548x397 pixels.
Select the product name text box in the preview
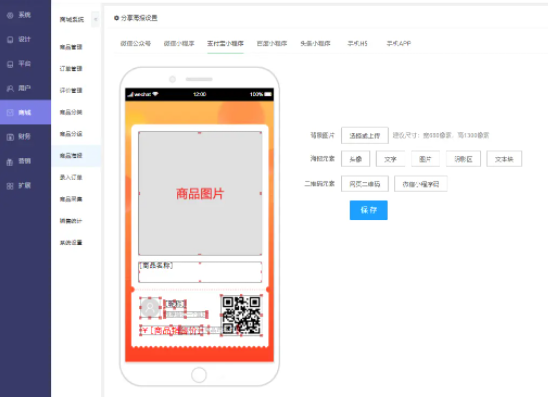click(200, 272)
